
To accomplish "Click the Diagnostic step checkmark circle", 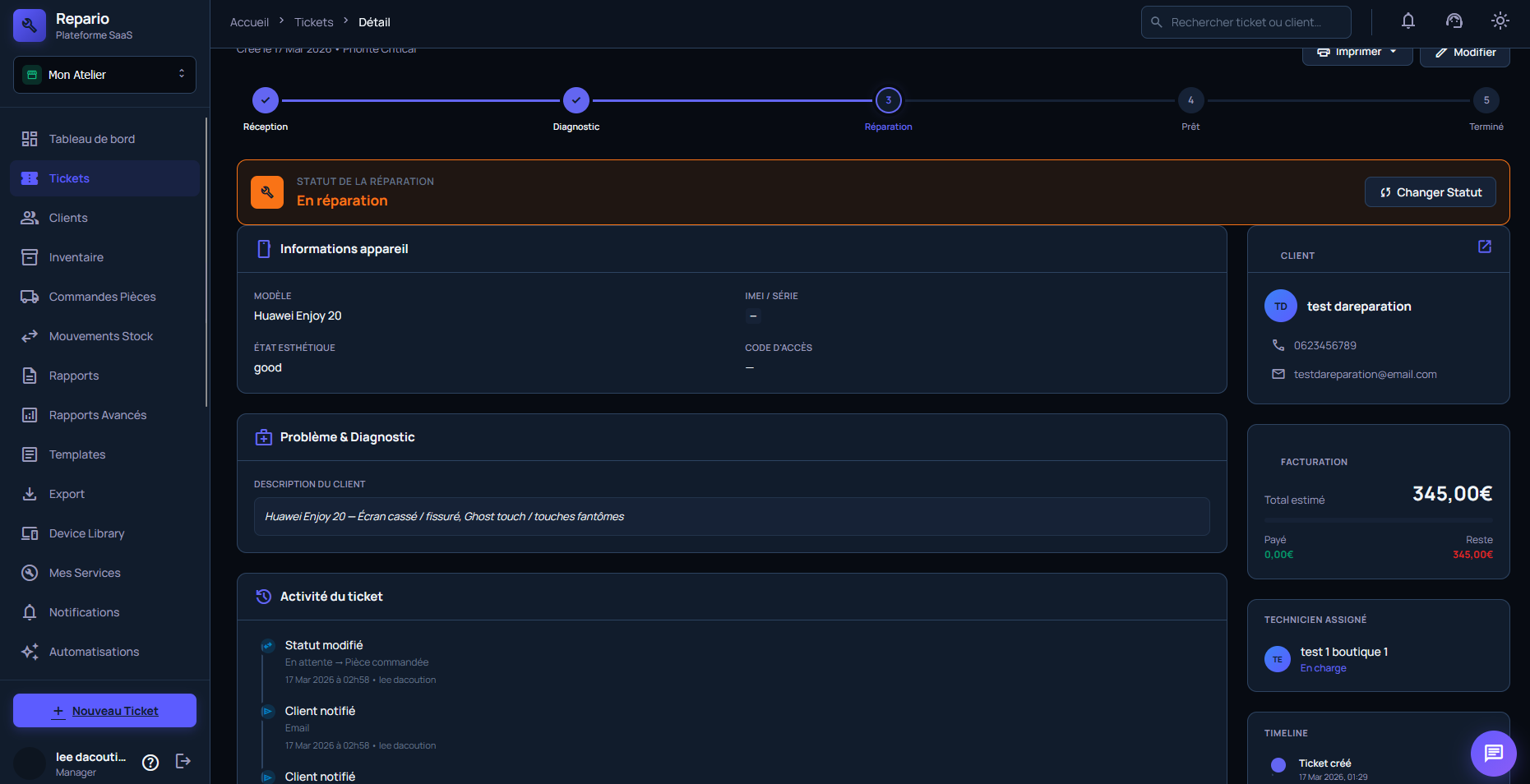I will tap(575, 101).
